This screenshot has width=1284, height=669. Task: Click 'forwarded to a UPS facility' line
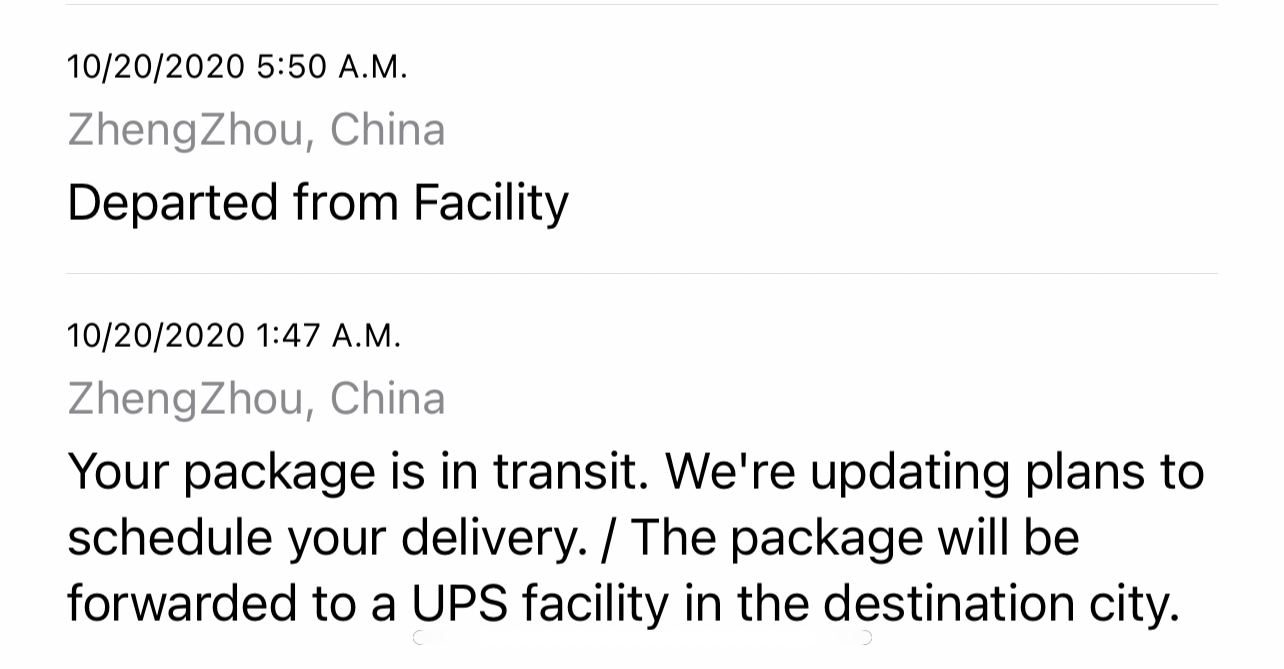point(367,604)
